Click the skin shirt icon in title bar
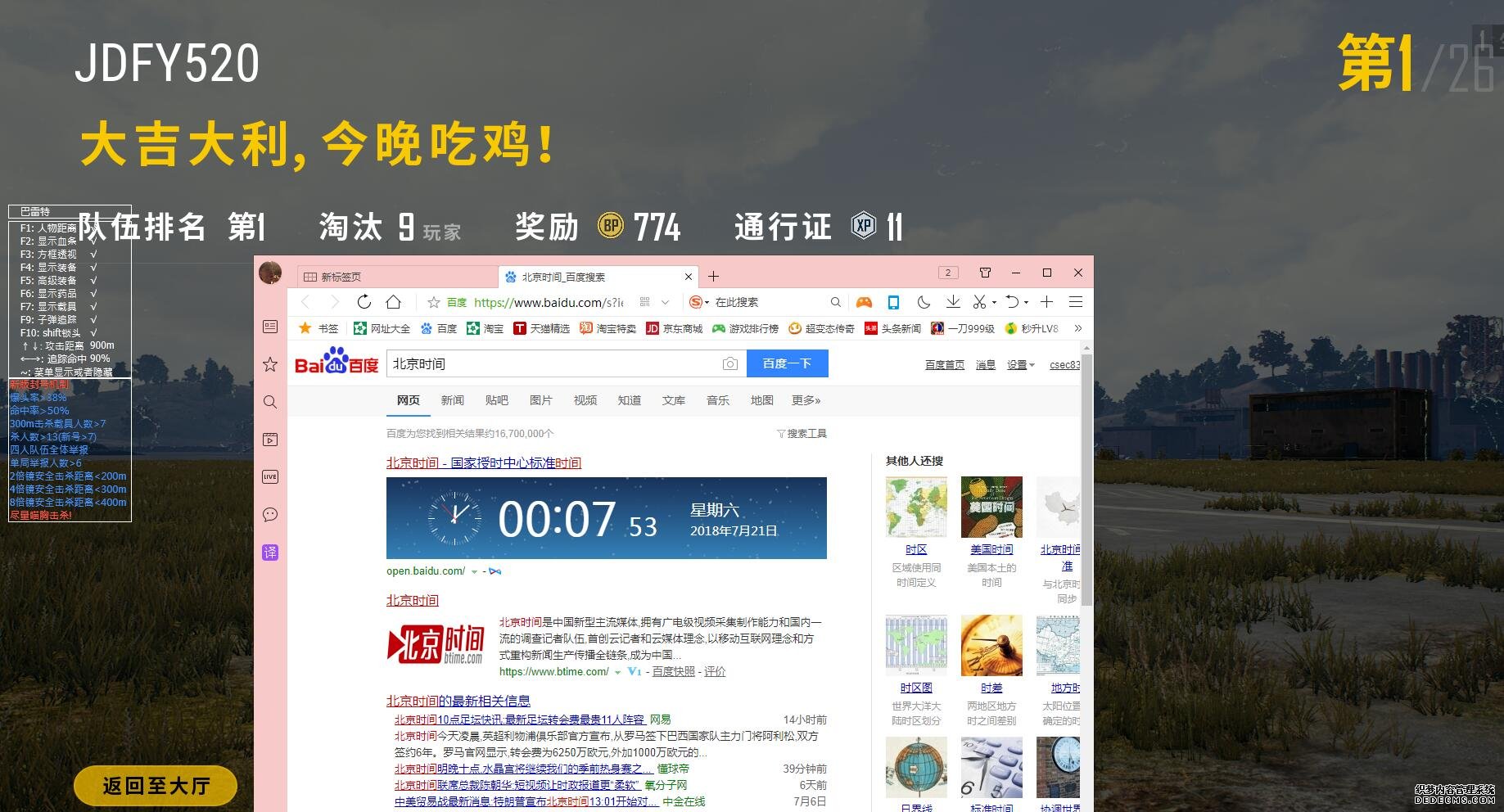 pyautogui.click(x=985, y=273)
